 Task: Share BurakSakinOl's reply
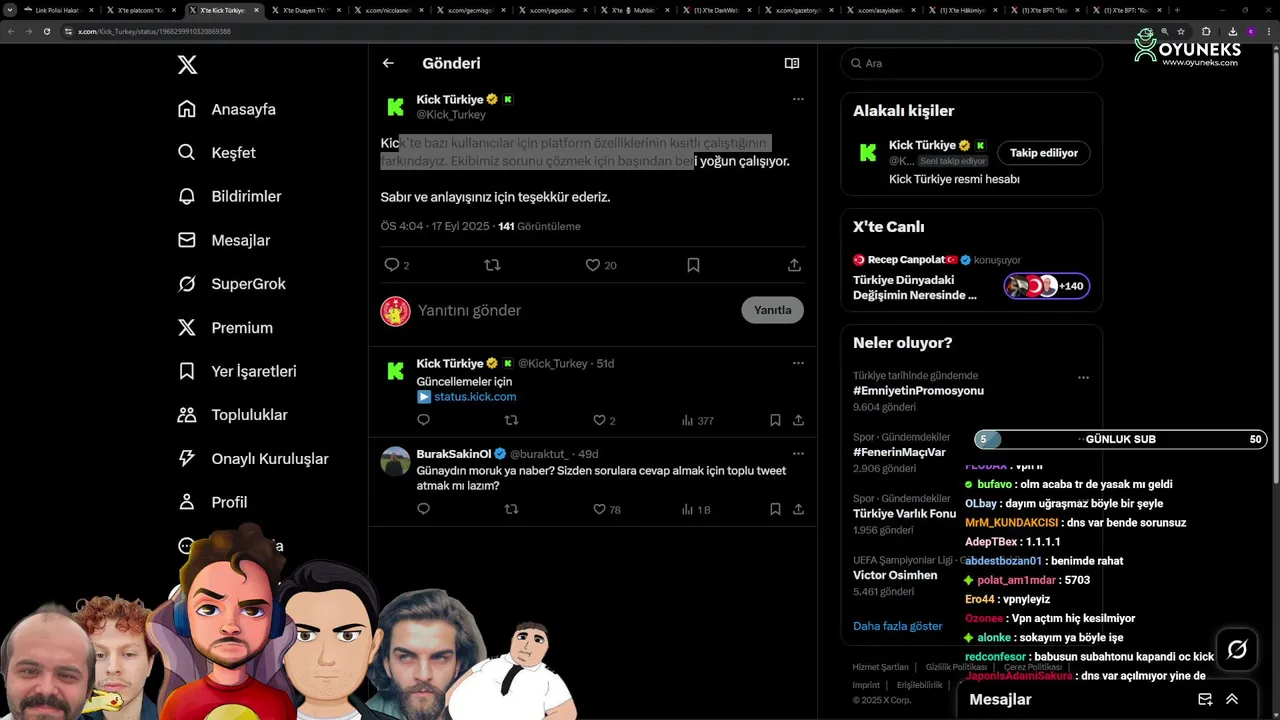click(x=798, y=509)
